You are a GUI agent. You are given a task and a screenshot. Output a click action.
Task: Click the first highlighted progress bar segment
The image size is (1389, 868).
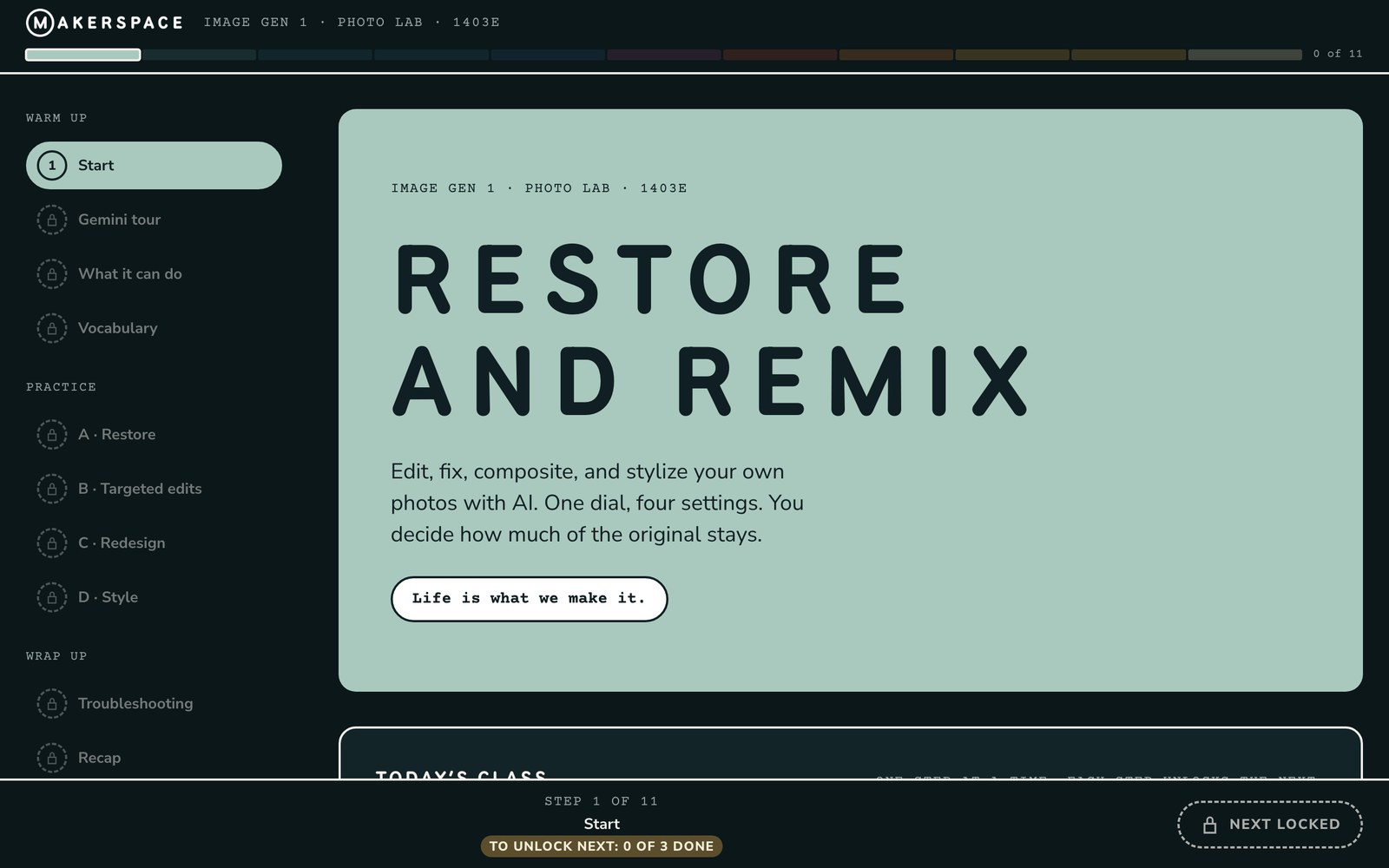(83, 55)
